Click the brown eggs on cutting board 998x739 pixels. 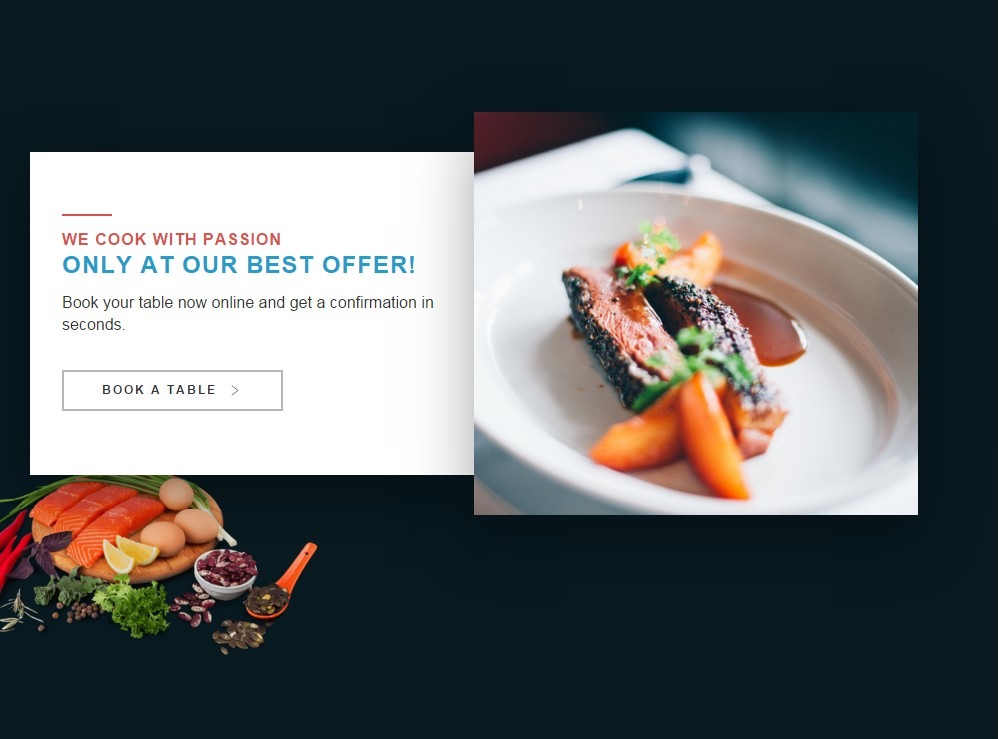click(179, 519)
